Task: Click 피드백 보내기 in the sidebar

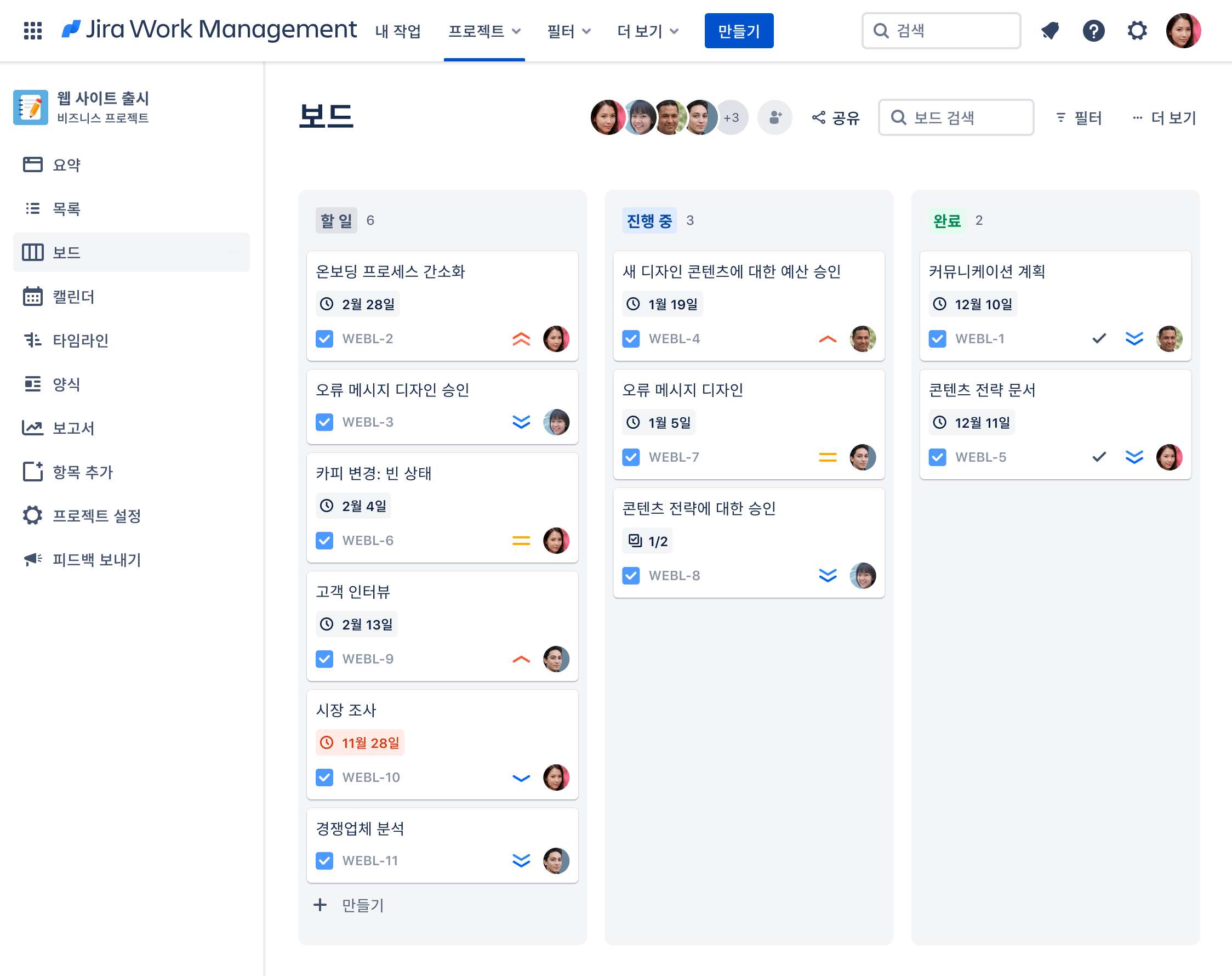Action: click(x=132, y=559)
